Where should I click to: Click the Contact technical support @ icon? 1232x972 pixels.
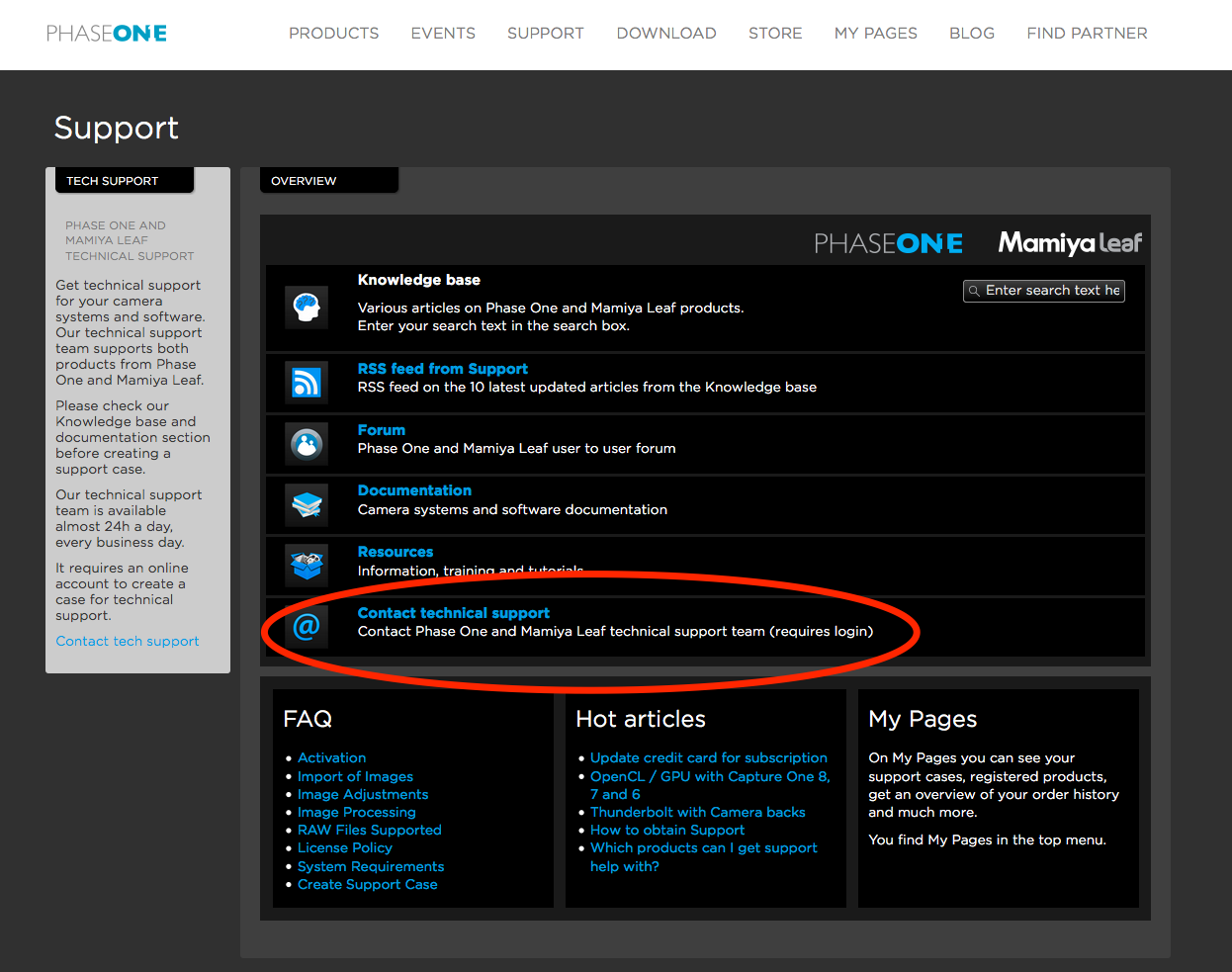point(307,626)
